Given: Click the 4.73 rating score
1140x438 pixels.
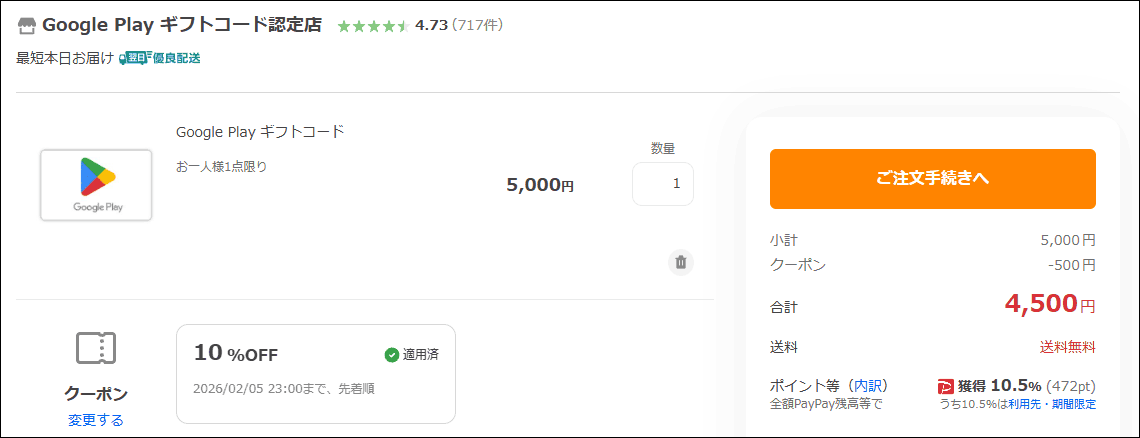Looking at the screenshot, I should (x=431, y=25).
